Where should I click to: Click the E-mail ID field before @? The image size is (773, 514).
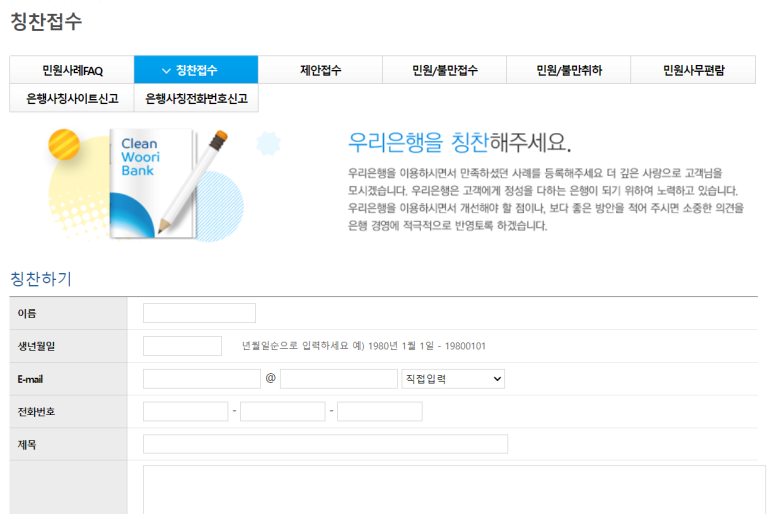pos(202,378)
